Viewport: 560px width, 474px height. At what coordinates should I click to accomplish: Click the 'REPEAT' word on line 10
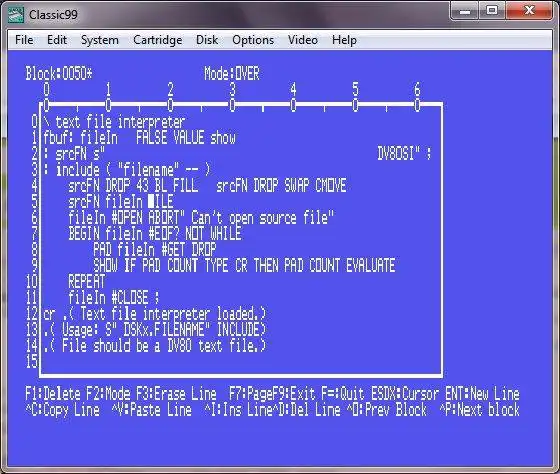[x=86, y=281]
